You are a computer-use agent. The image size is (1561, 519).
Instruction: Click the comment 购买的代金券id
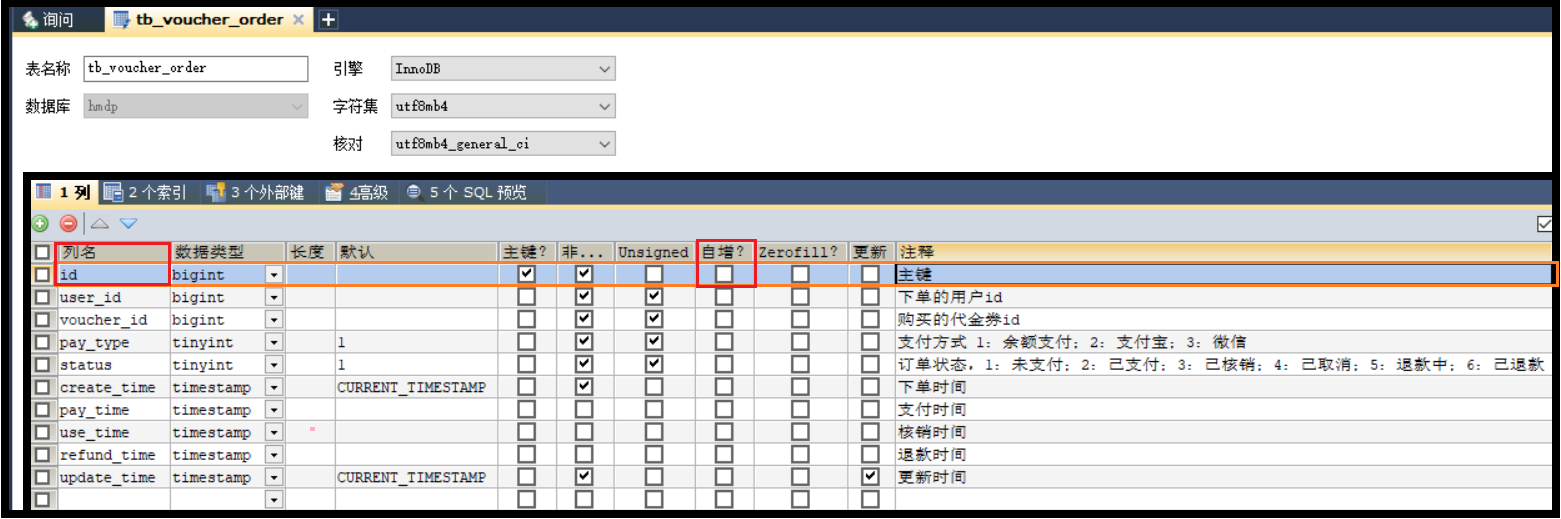(959, 320)
